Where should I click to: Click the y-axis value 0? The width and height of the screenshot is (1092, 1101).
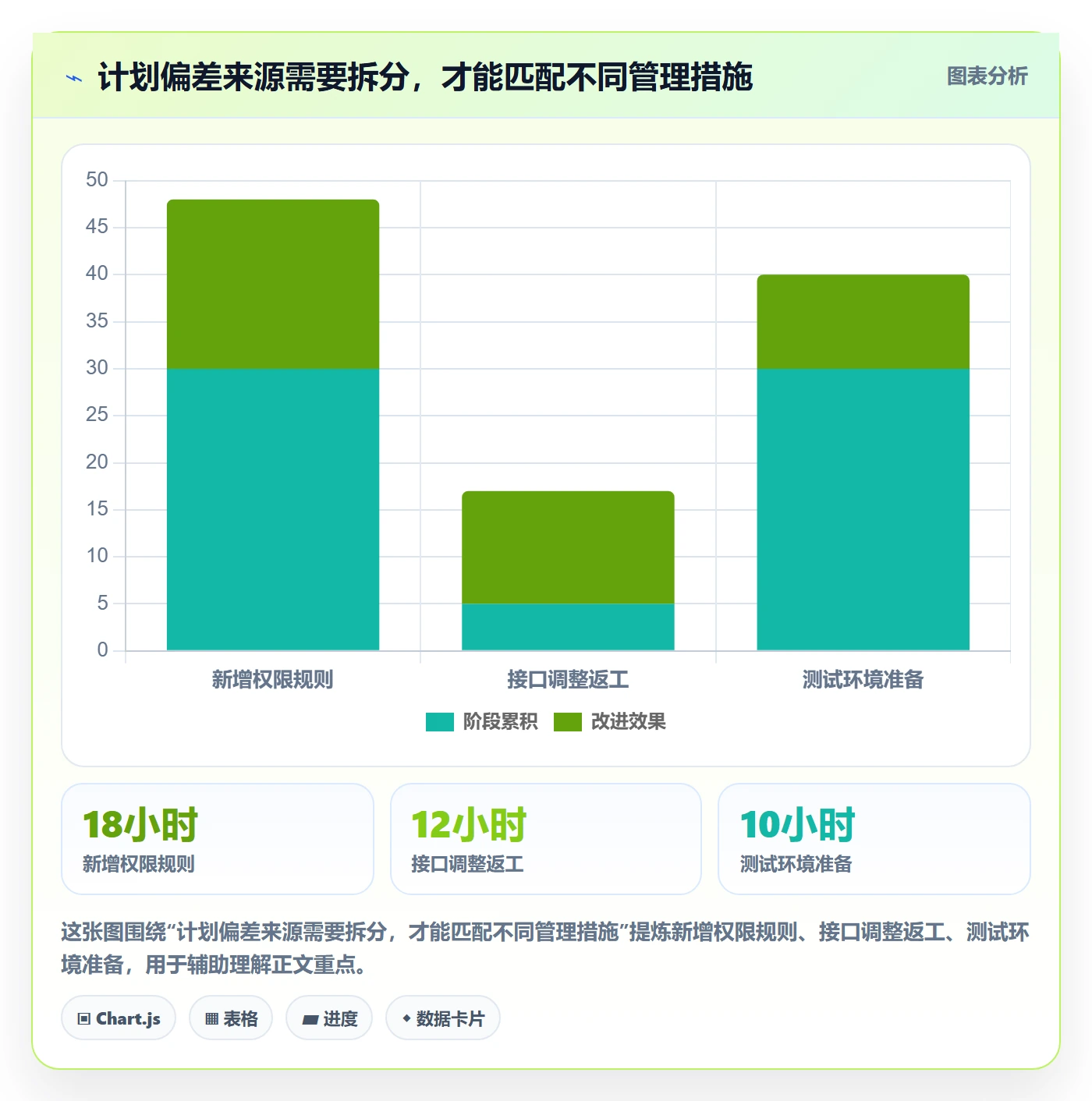tap(102, 650)
